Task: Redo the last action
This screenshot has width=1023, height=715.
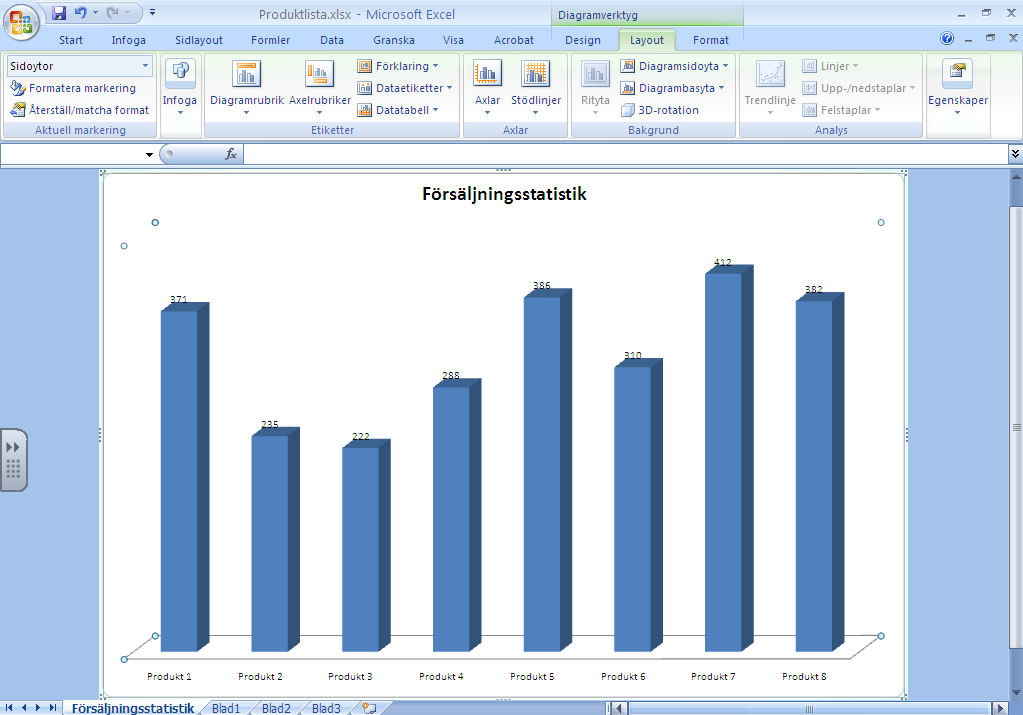Action: 113,12
